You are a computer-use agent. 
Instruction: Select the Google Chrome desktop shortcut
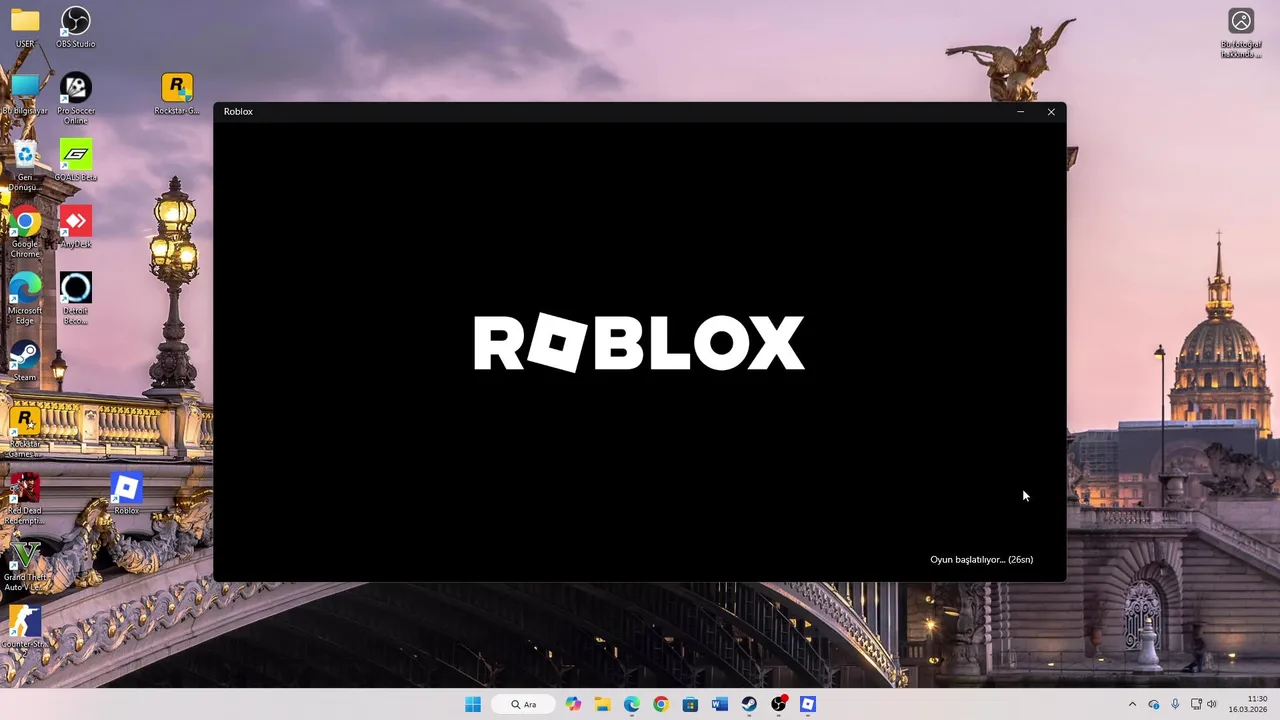(x=25, y=232)
